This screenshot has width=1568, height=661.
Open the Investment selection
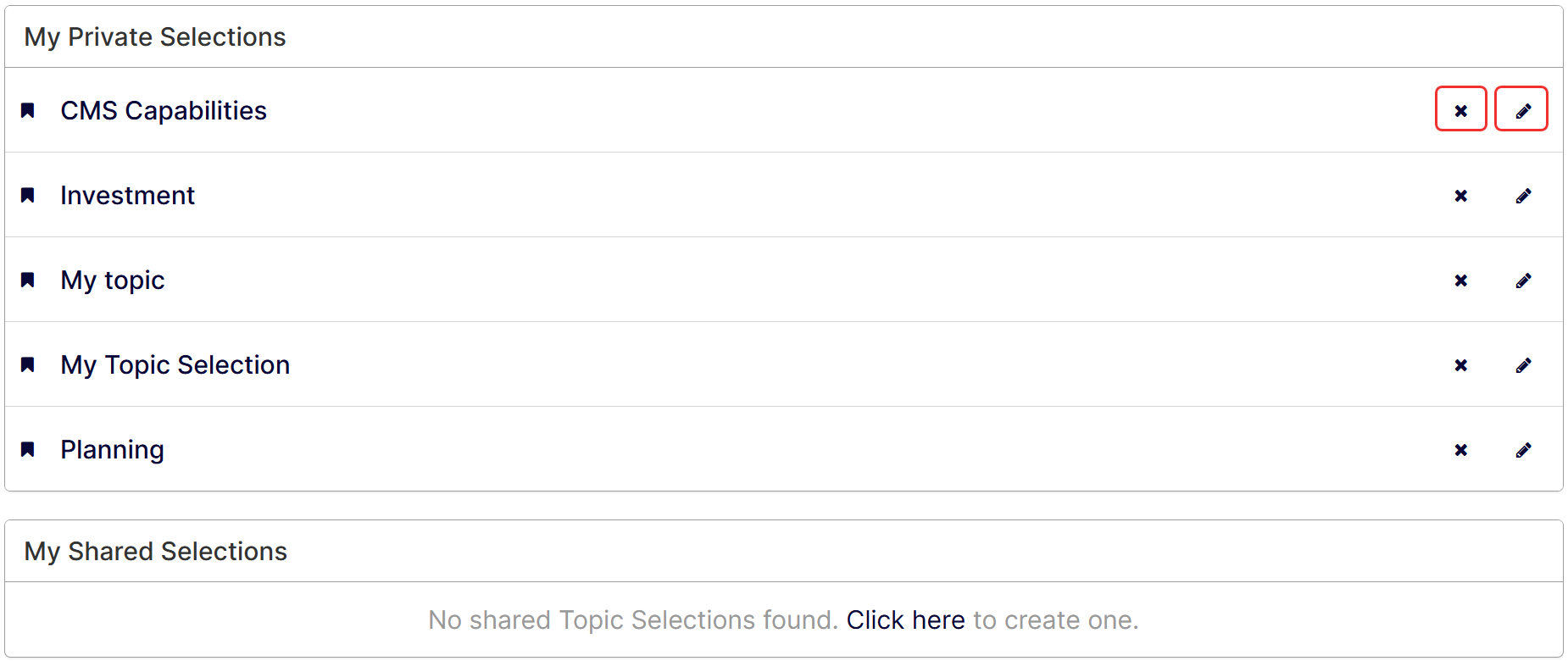[x=127, y=196]
